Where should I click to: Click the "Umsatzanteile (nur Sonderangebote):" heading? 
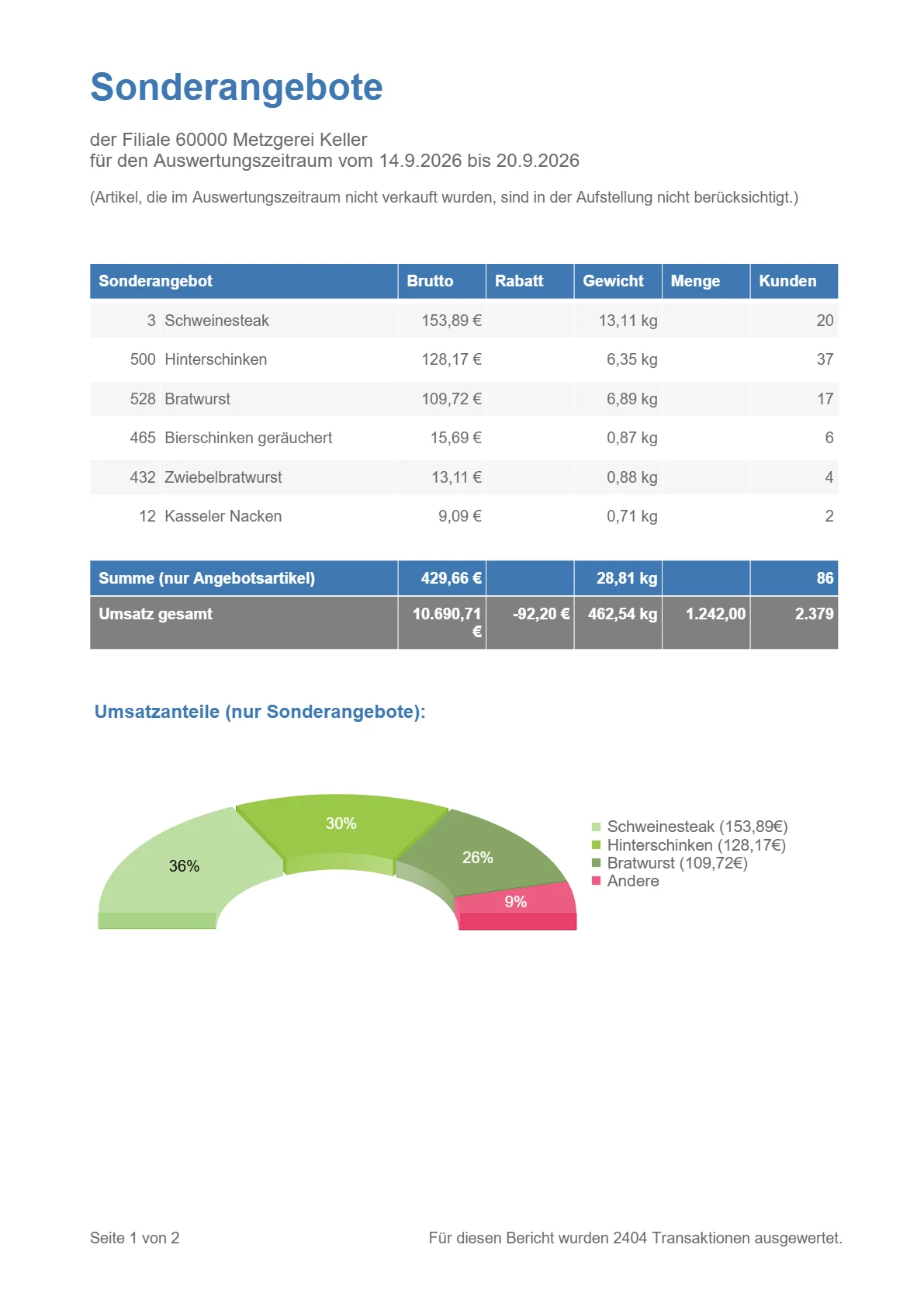tap(260, 712)
